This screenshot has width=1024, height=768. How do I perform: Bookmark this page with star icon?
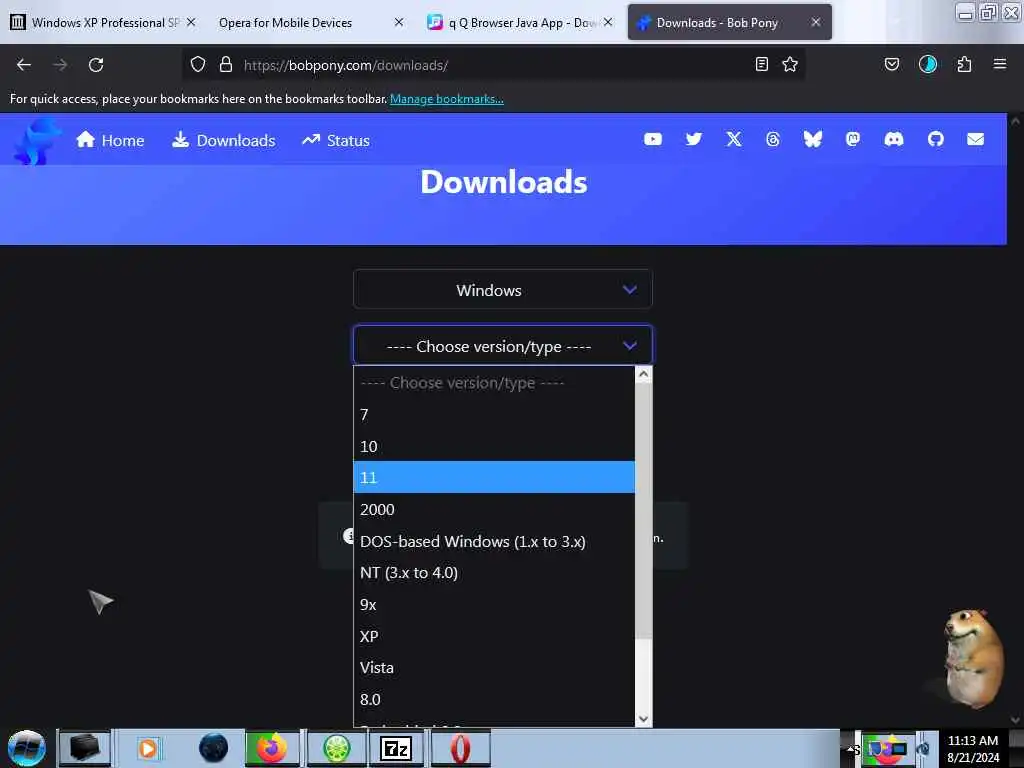[790, 65]
